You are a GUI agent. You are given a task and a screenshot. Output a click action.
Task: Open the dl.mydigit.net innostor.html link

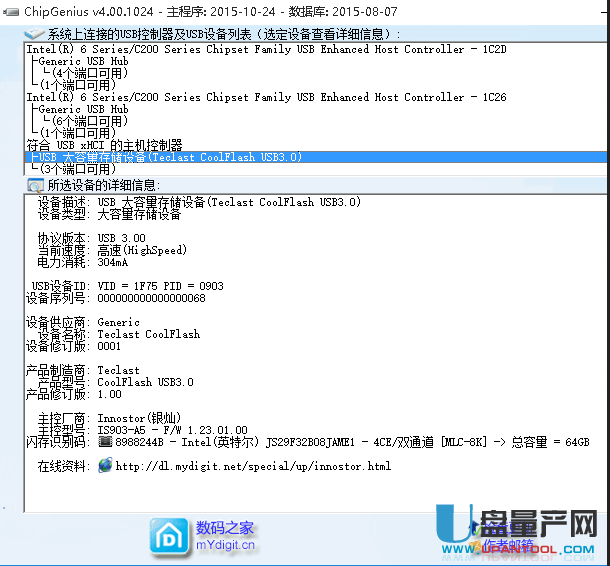click(253, 466)
